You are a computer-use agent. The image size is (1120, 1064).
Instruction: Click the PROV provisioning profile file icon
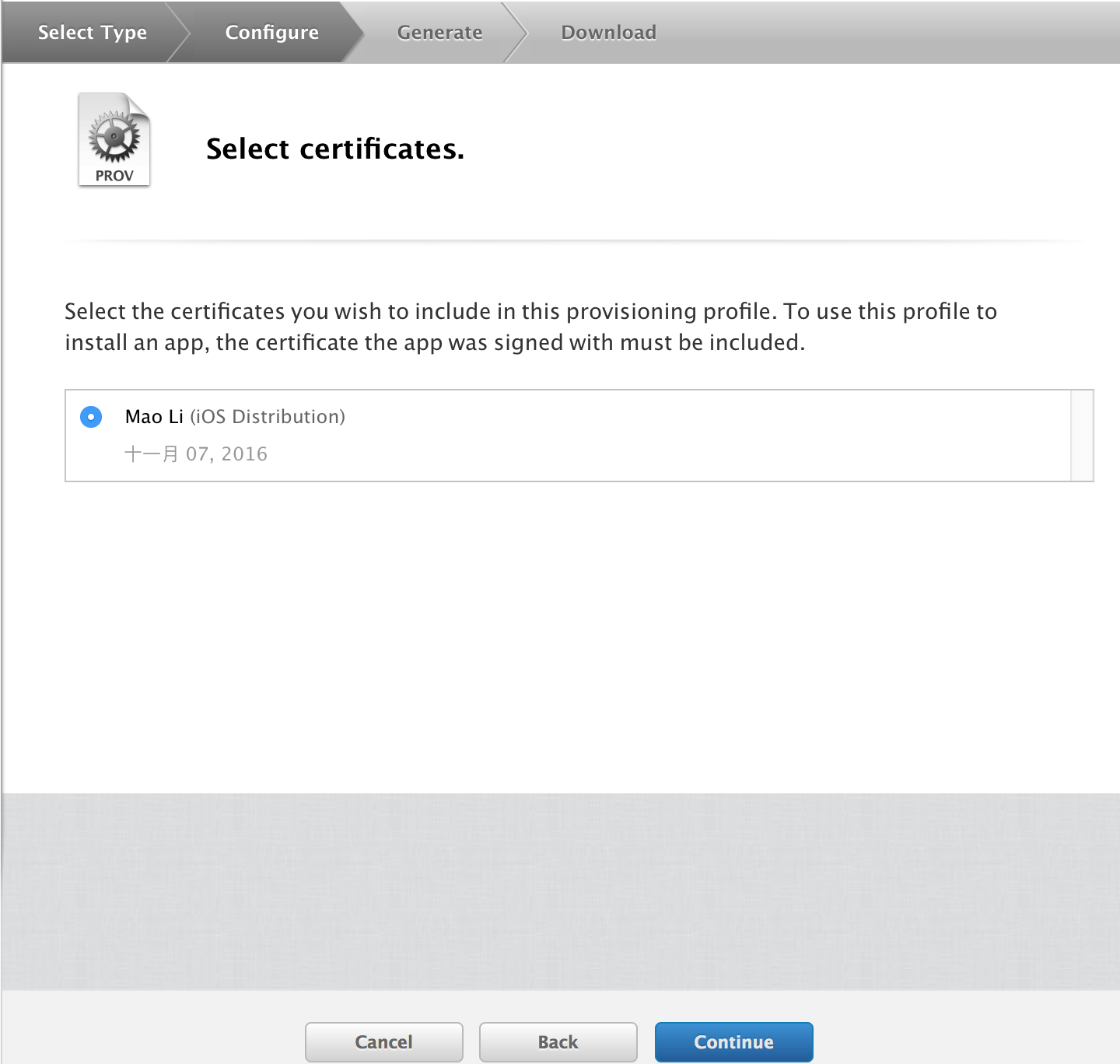click(114, 140)
